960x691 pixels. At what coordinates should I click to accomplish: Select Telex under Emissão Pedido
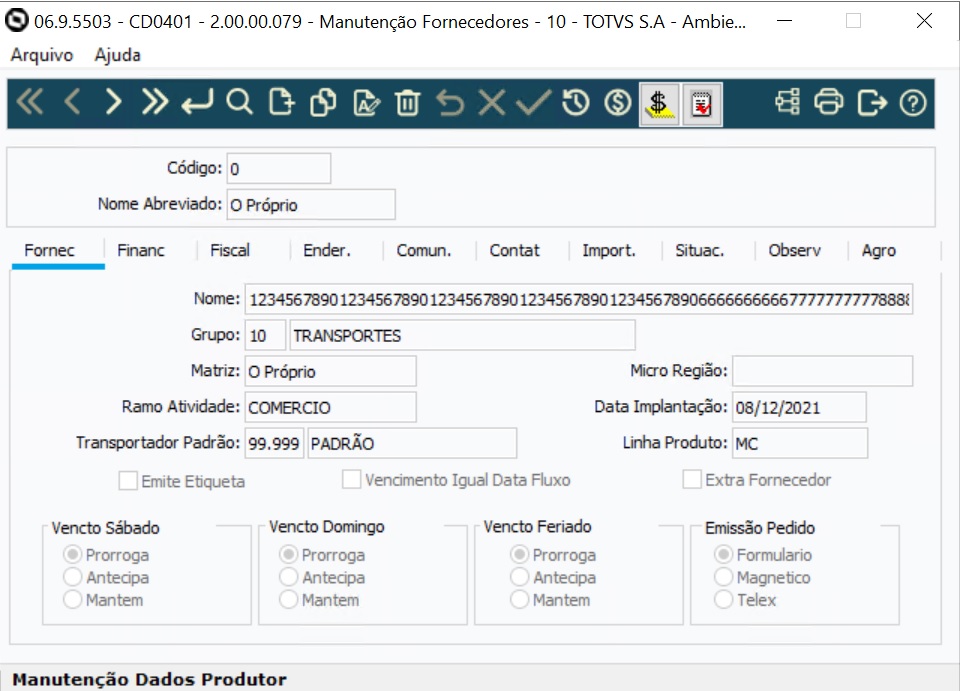coord(723,600)
